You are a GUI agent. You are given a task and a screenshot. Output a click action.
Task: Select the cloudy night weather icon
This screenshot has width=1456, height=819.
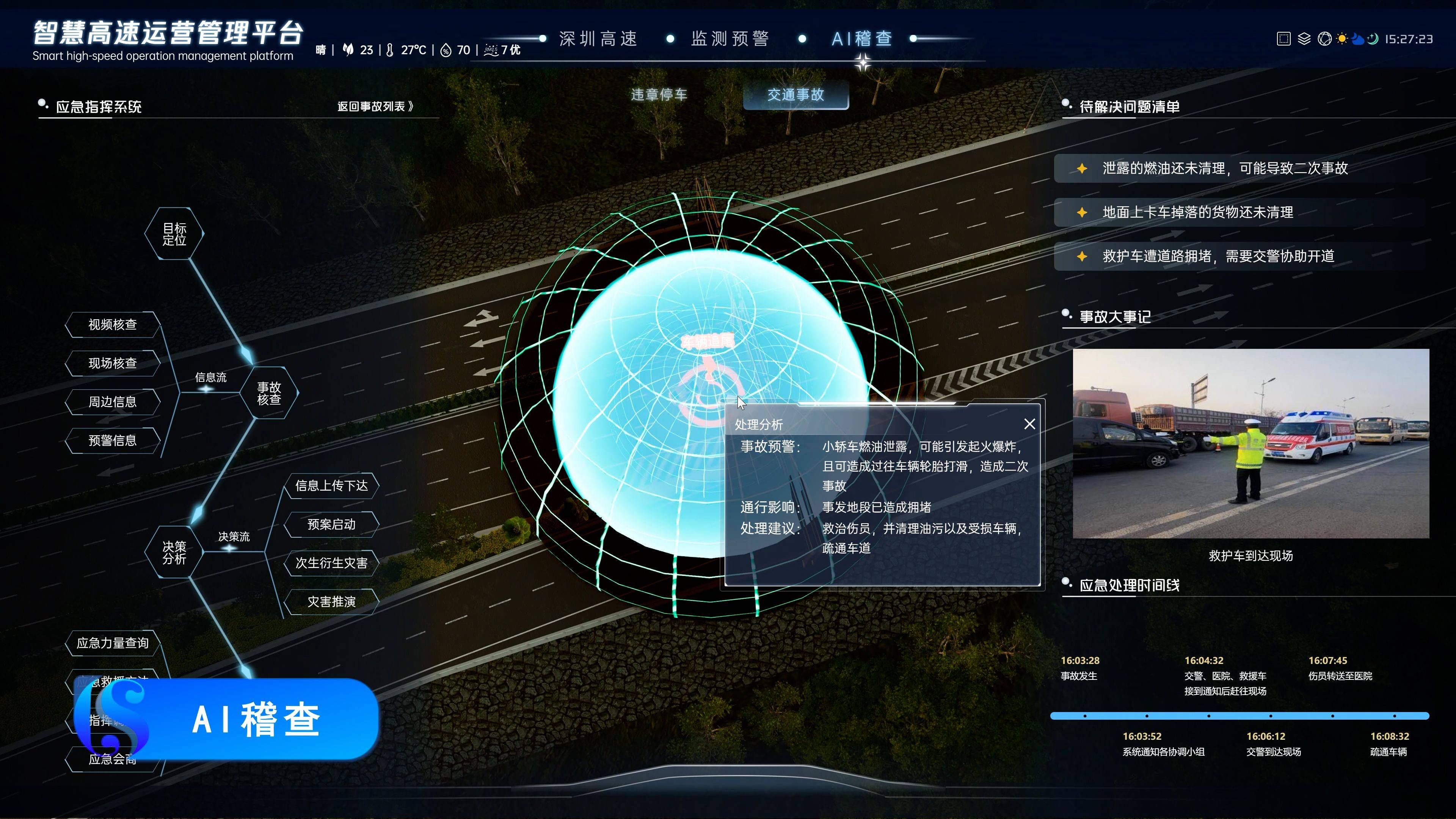(x=1357, y=39)
